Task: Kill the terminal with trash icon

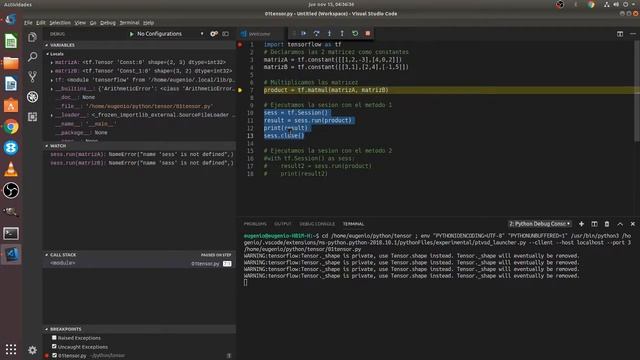Action: click(607, 224)
